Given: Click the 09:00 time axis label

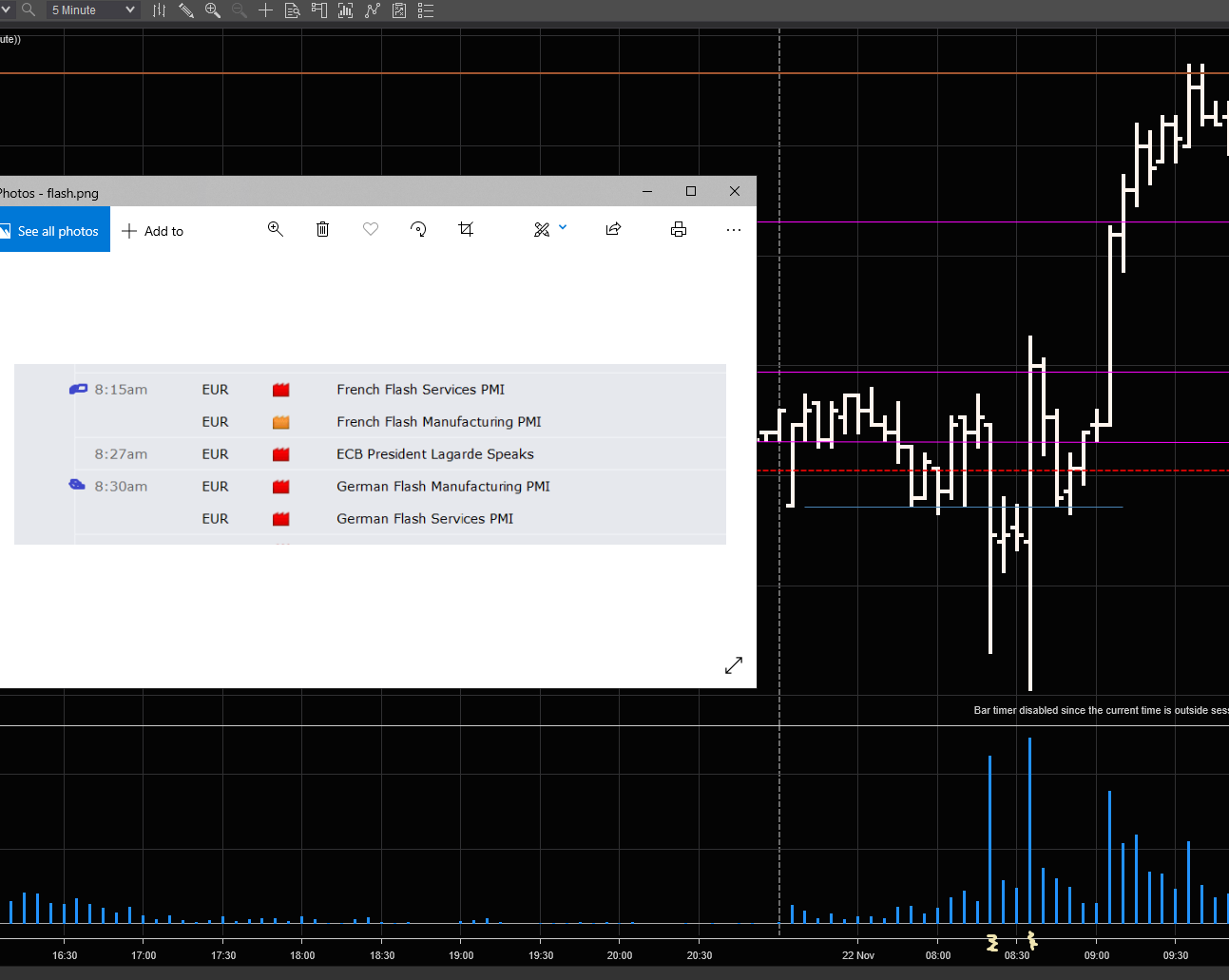Looking at the screenshot, I should [x=1097, y=955].
